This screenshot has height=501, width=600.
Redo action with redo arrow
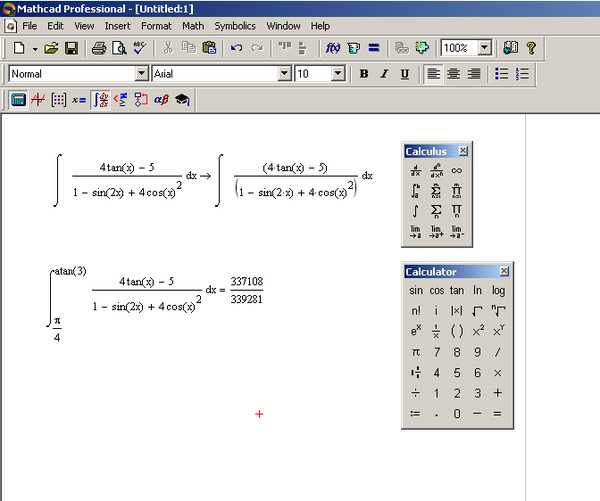click(257, 48)
